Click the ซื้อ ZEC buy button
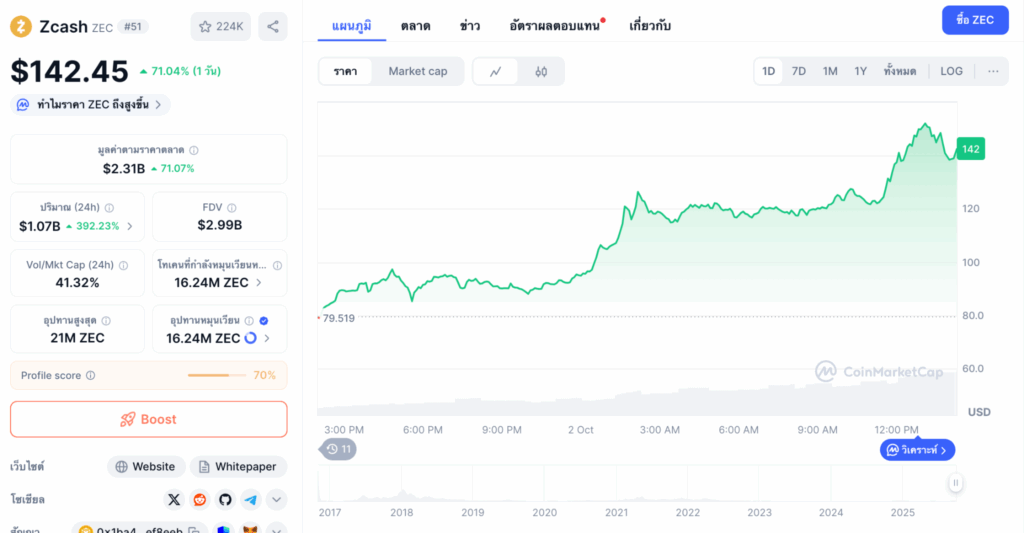The image size is (1024, 533). coord(974,20)
